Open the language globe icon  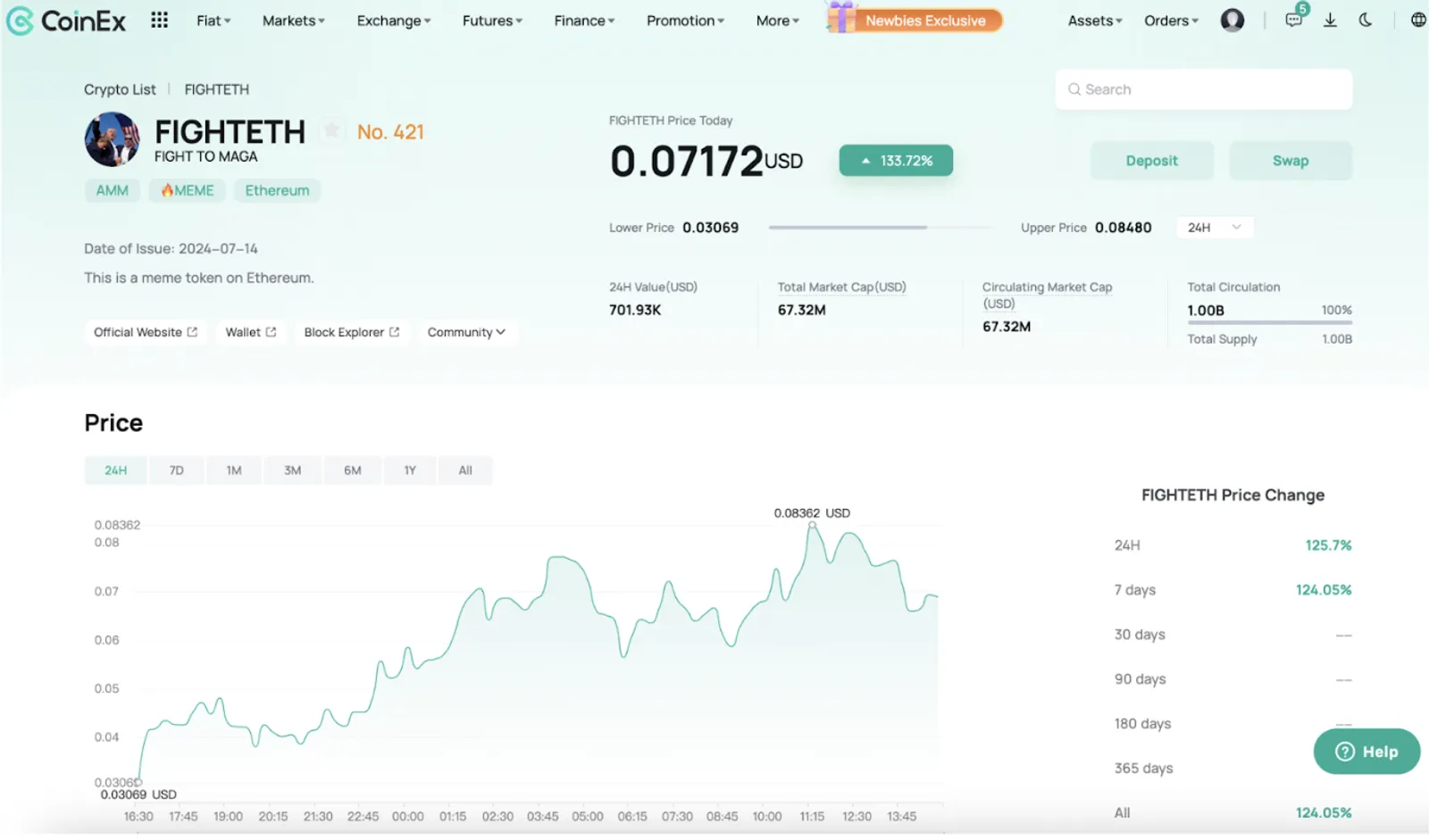(x=1418, y=20)
